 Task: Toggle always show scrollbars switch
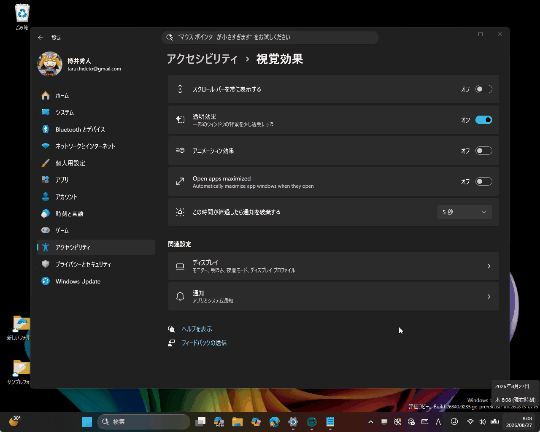(484, 89)
